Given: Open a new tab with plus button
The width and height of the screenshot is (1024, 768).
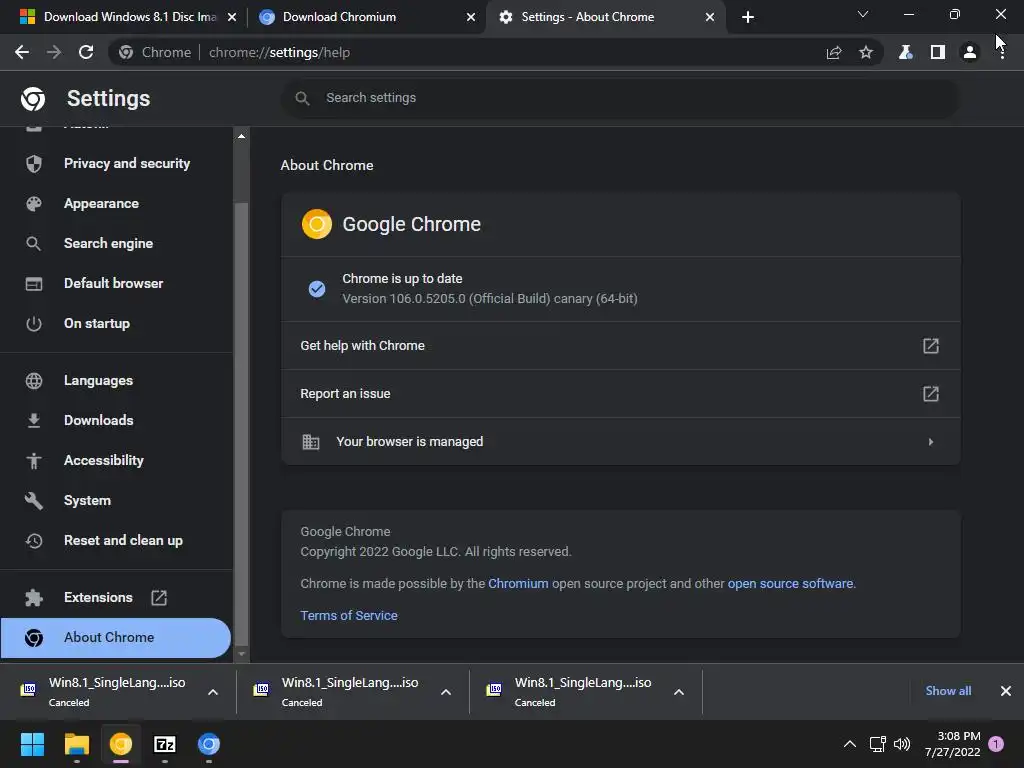Looking at the screenshot, I should [x=748, y=17].
